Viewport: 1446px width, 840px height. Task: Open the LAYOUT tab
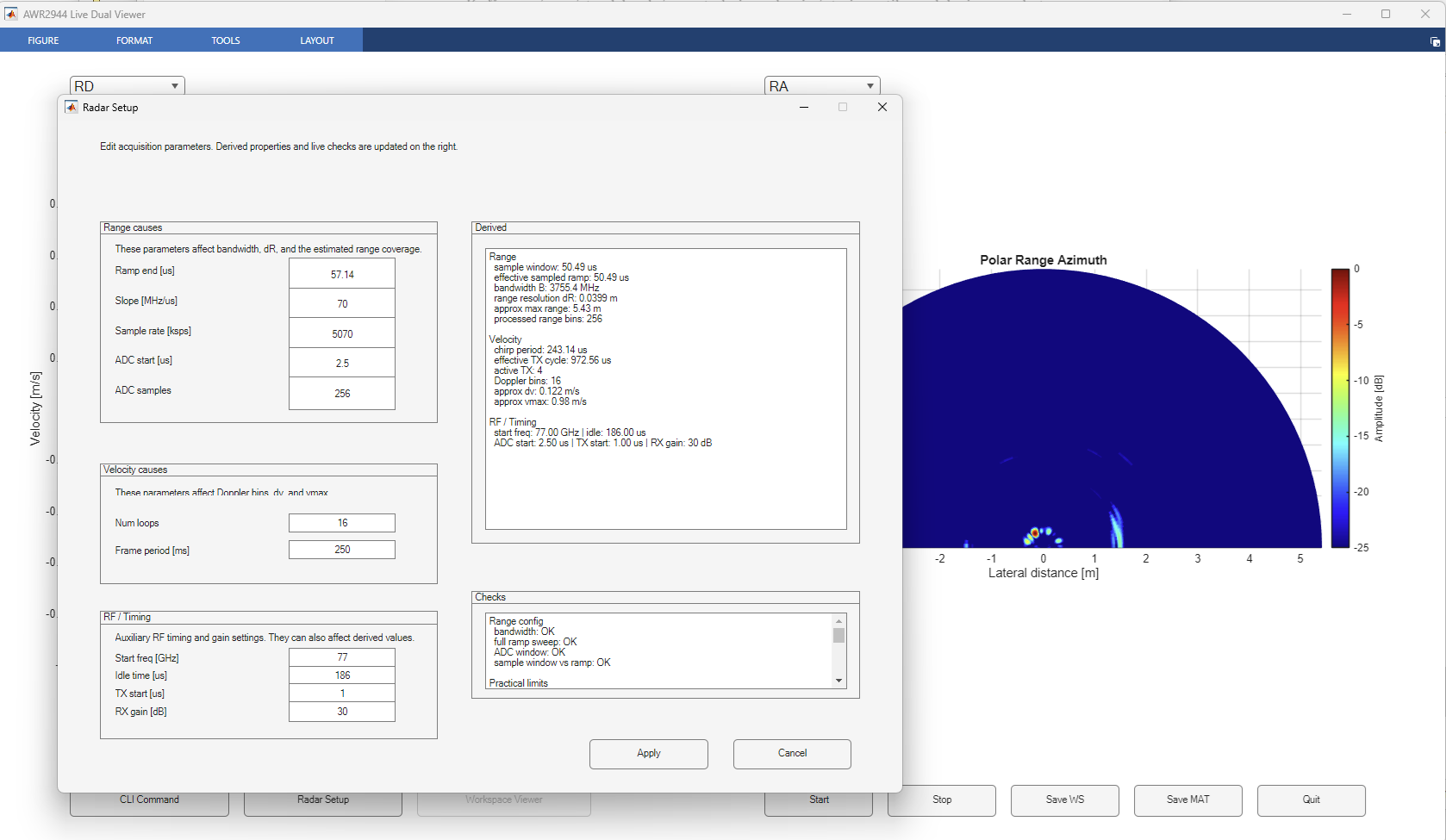317,40
